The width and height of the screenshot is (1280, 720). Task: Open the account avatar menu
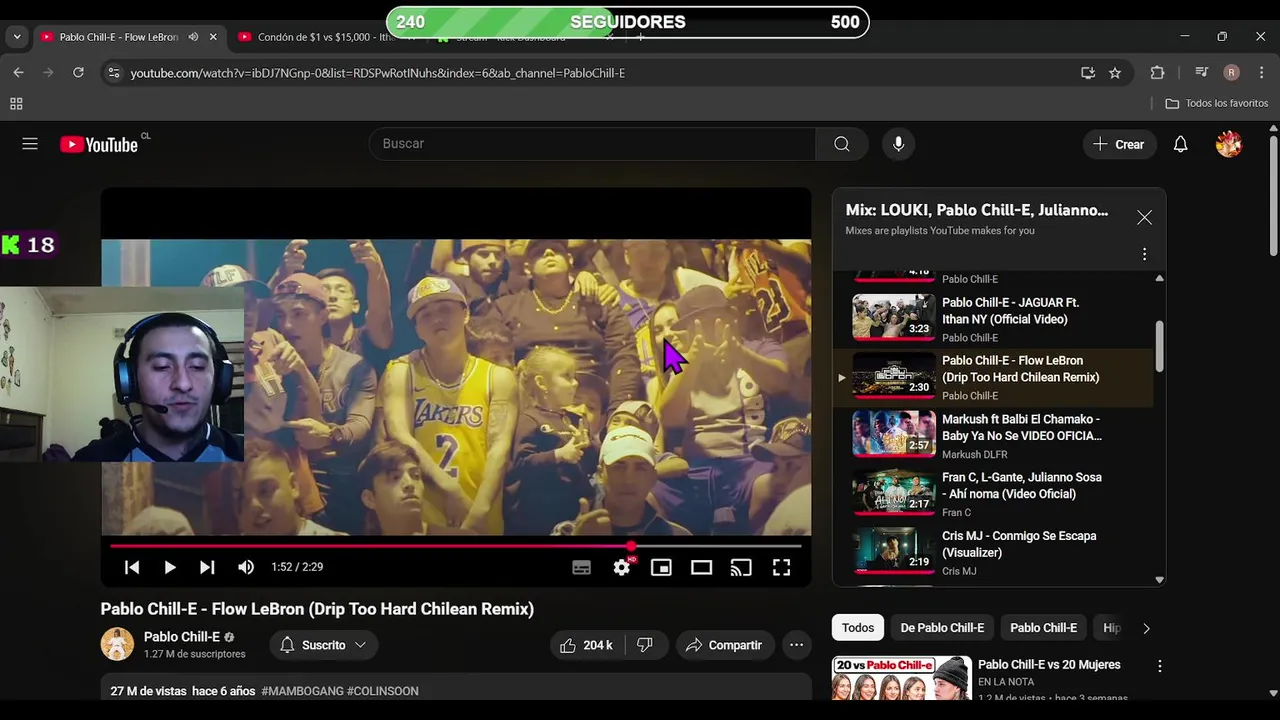(x=1229, y=144)
